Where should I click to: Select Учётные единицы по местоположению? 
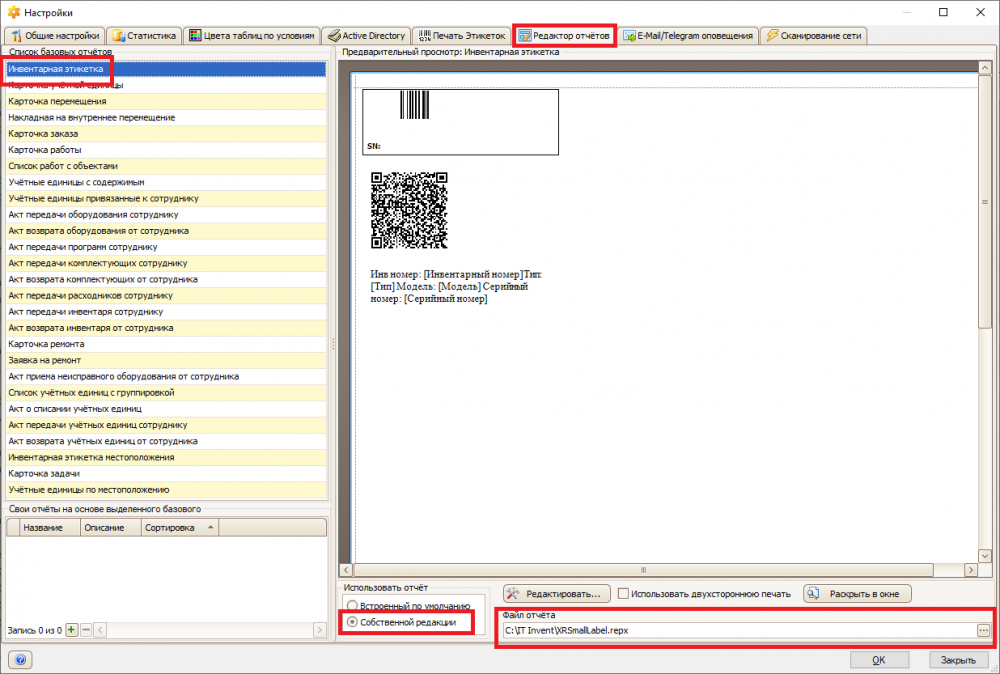click(x=166, y=490)
